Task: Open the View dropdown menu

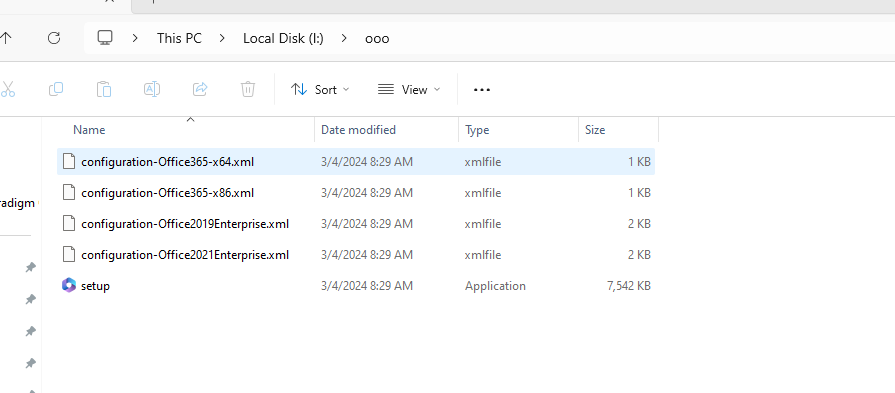Action: coord(409,90)
